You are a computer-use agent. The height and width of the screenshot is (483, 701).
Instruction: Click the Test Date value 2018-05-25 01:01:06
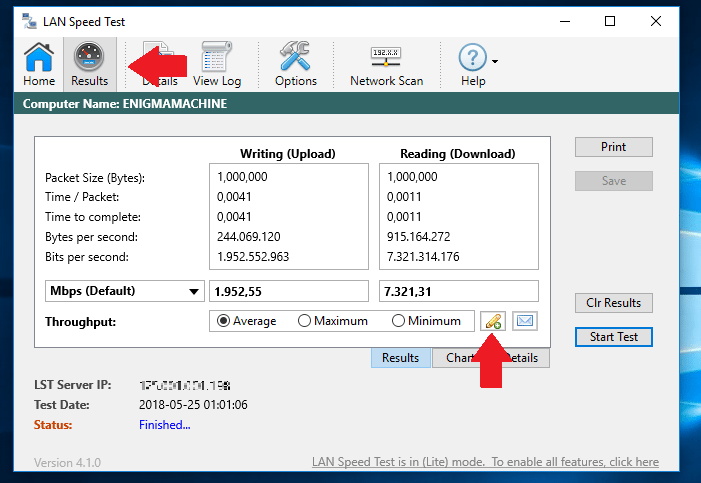coord(193,405)
